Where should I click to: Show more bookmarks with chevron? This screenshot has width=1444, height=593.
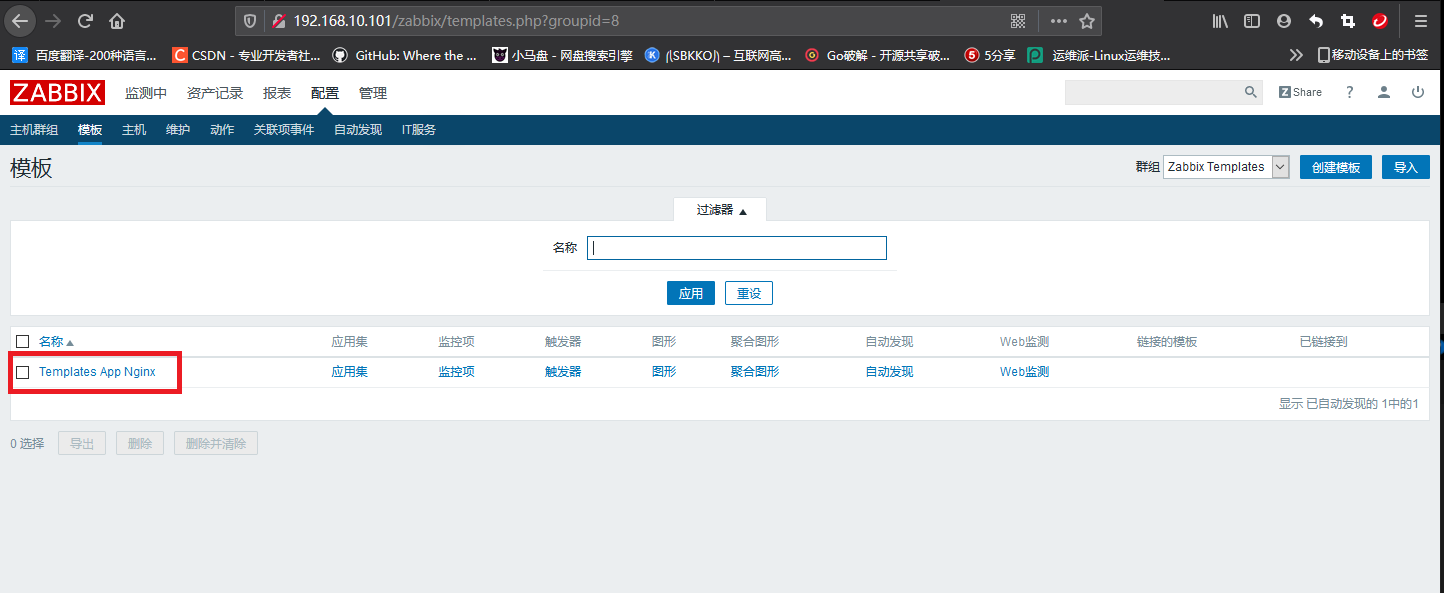[1296, 55]
